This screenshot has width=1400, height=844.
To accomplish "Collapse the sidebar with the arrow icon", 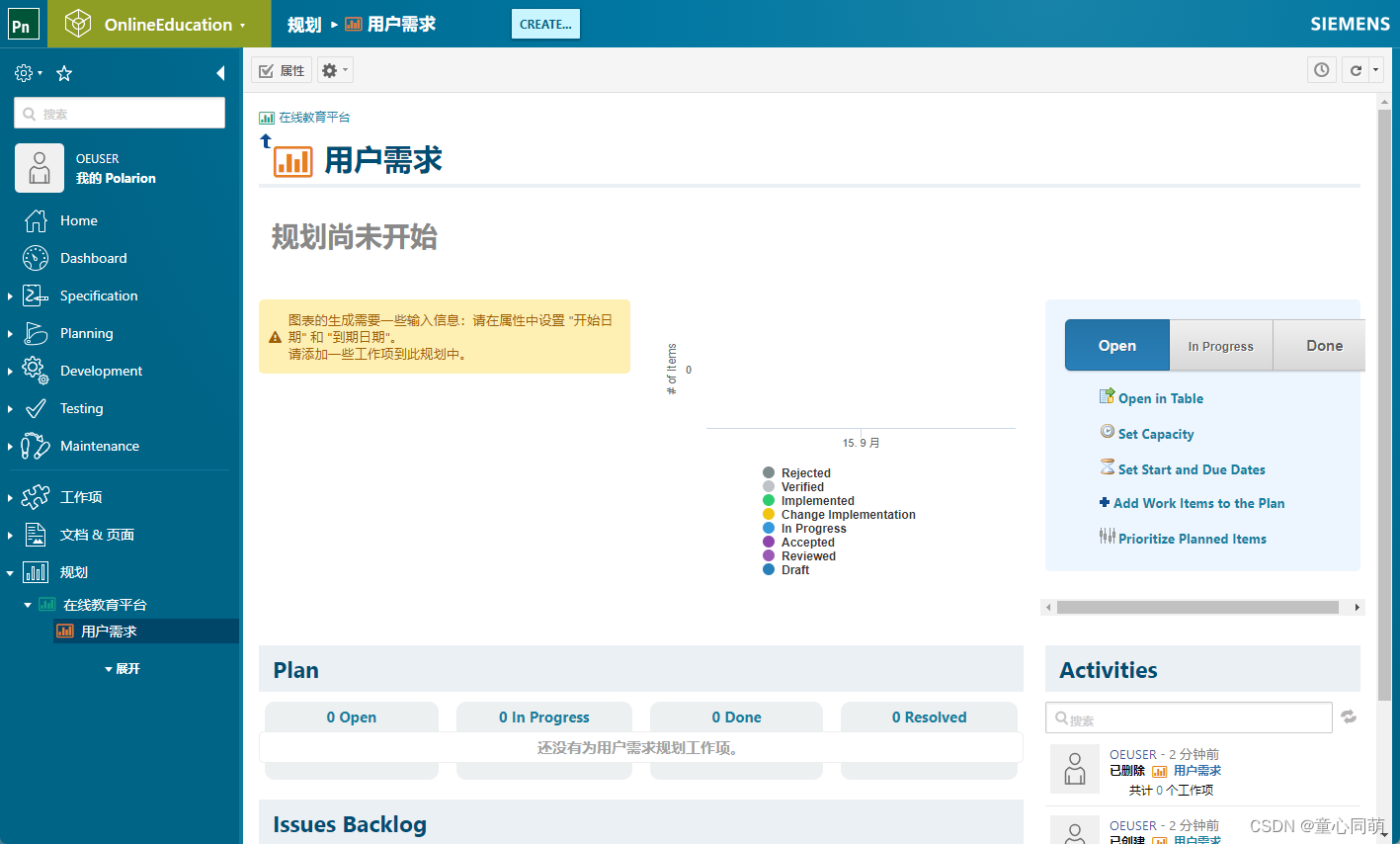I will click(220, 72).
